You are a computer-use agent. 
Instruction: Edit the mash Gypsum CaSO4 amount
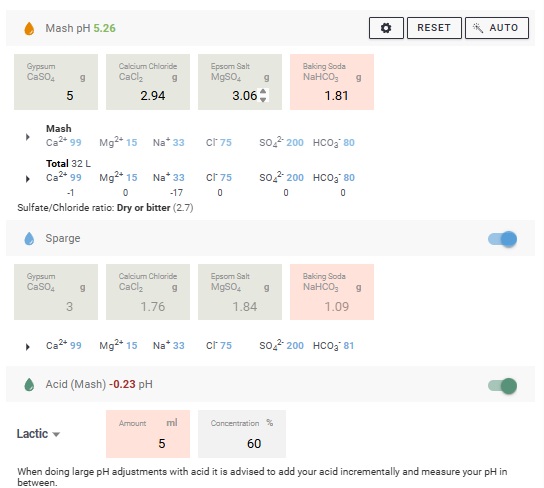[56, 82]
